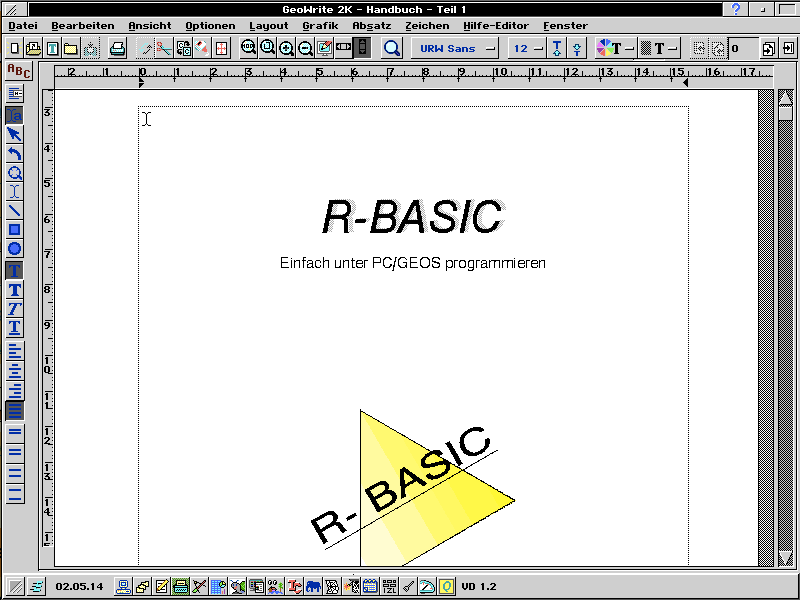The width and height of the screenshot is (800, 600).
Task: Click the down arrow of the vertical scrollbar
Action: tap(787, 557)
